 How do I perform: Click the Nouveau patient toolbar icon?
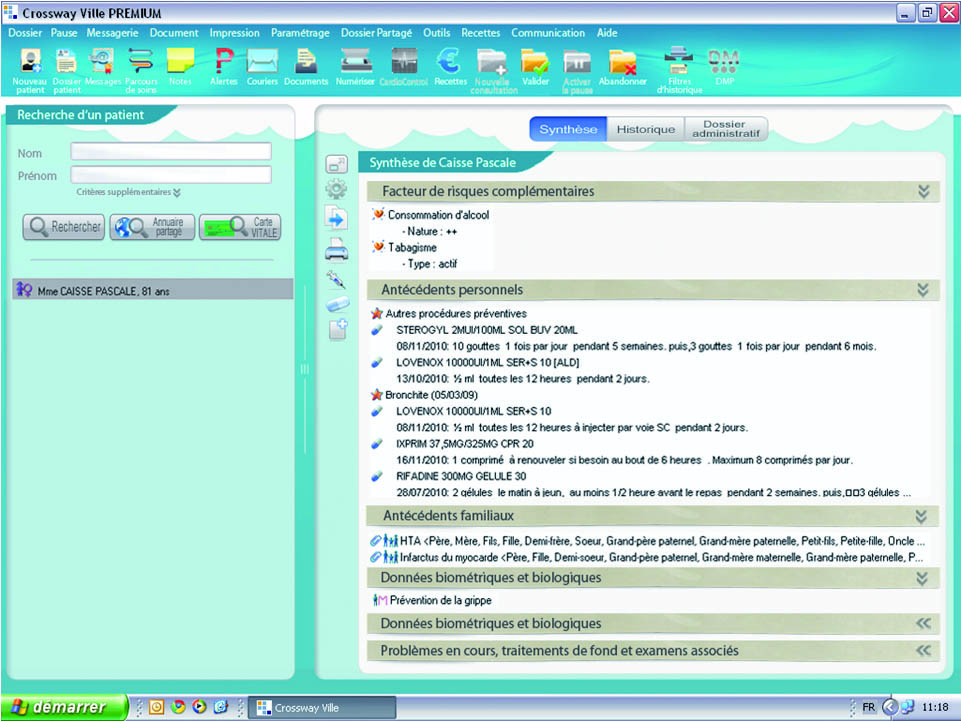point(30,66)
